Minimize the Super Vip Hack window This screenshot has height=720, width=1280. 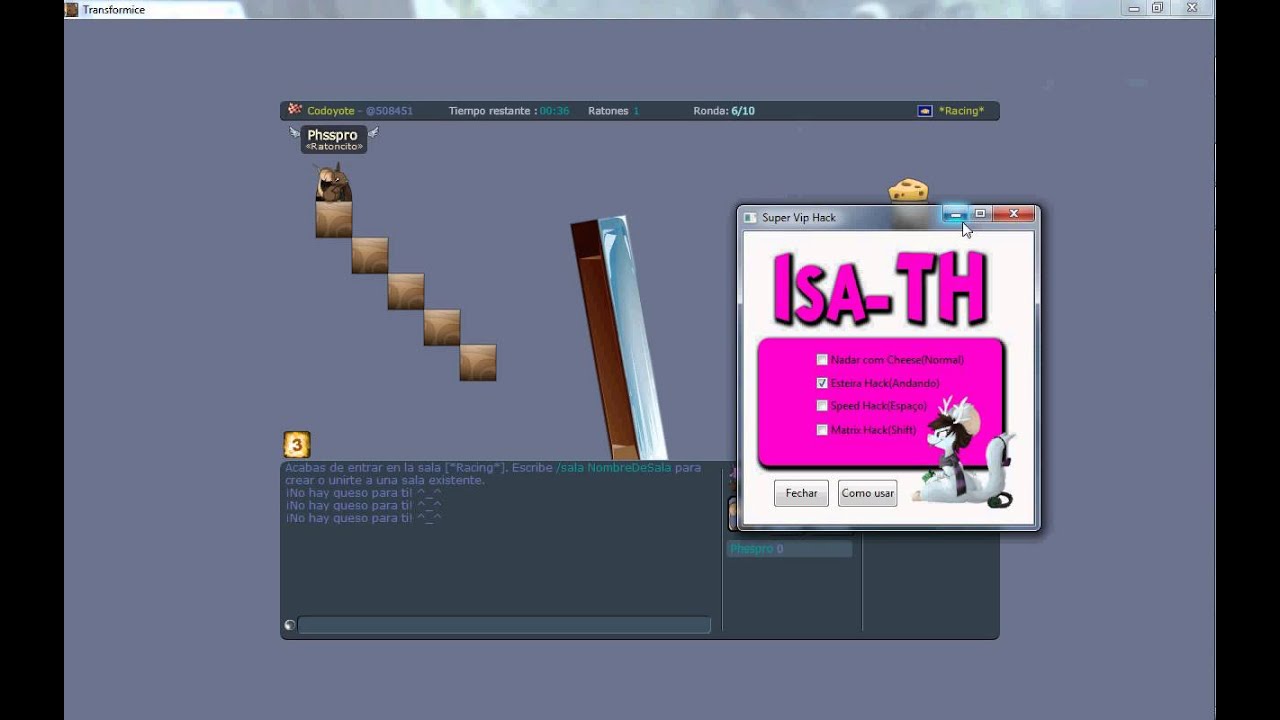point(955,214)
